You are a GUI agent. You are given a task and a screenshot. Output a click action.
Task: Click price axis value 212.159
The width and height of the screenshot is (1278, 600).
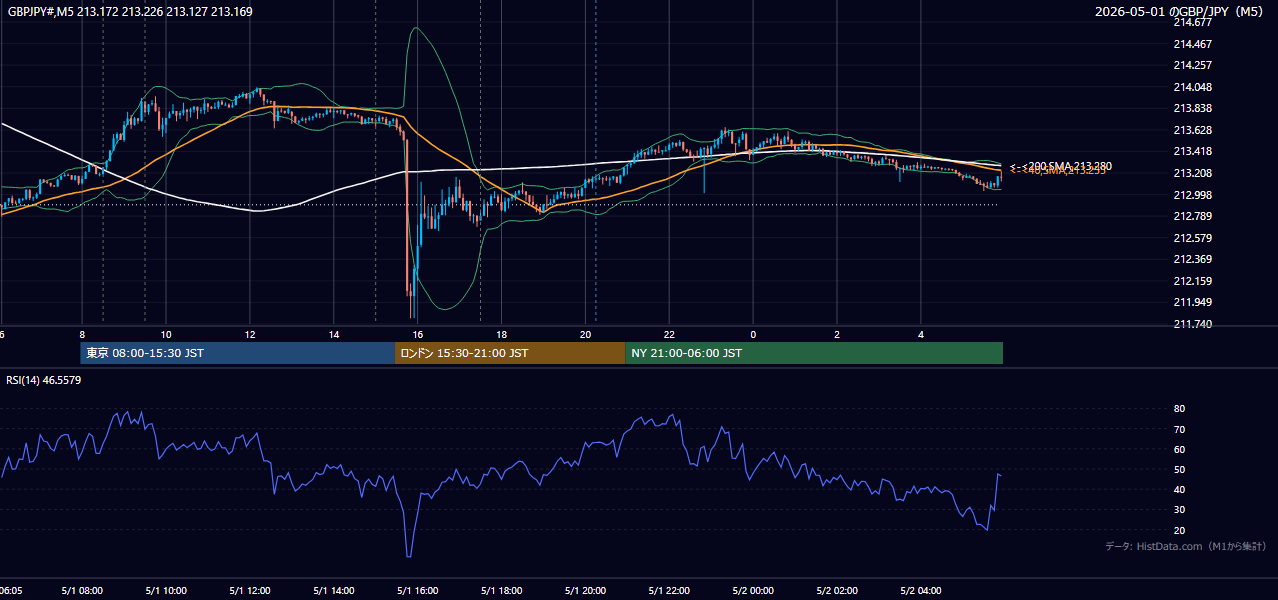[x=1192, y=281]
